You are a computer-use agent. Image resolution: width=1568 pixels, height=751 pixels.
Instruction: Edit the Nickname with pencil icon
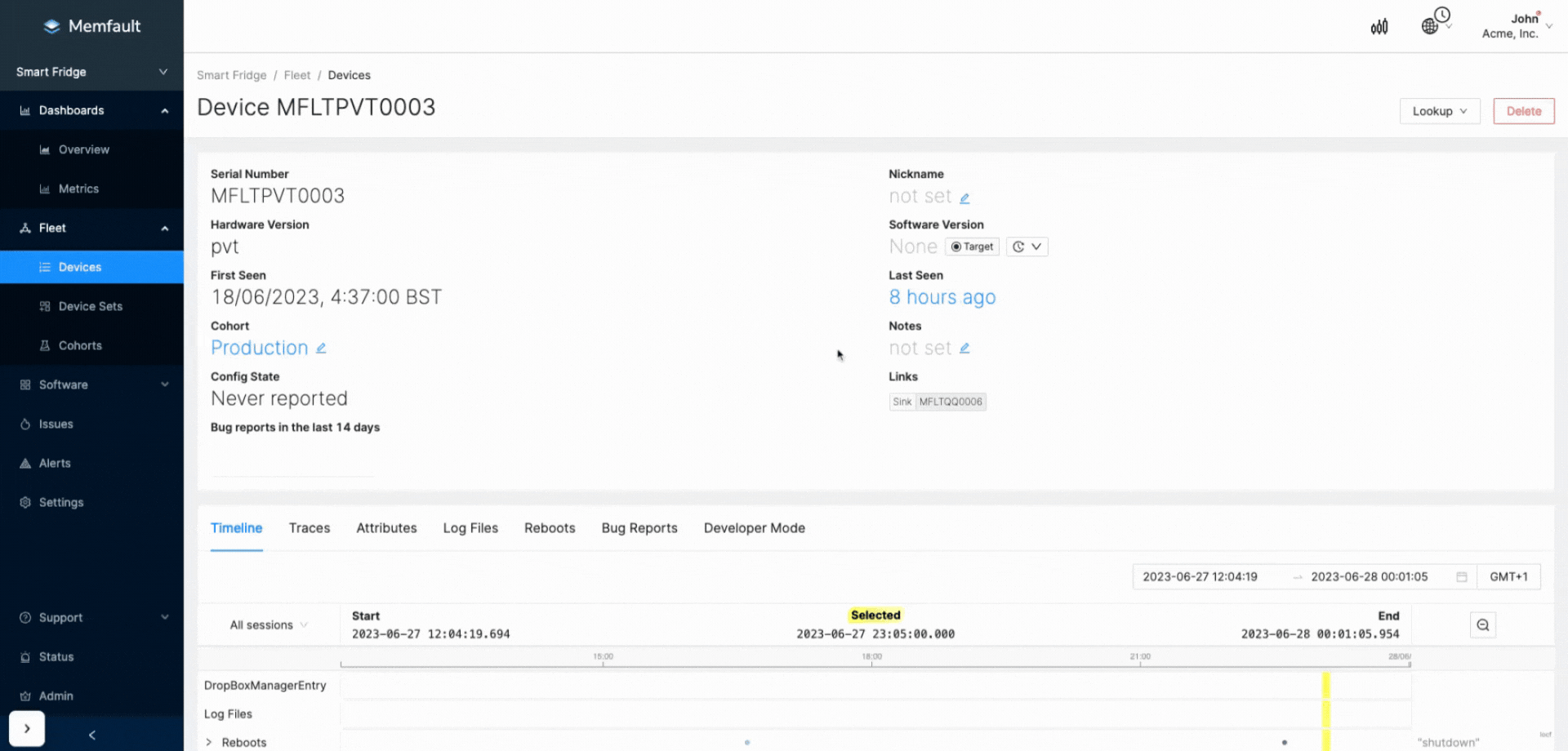964,198
